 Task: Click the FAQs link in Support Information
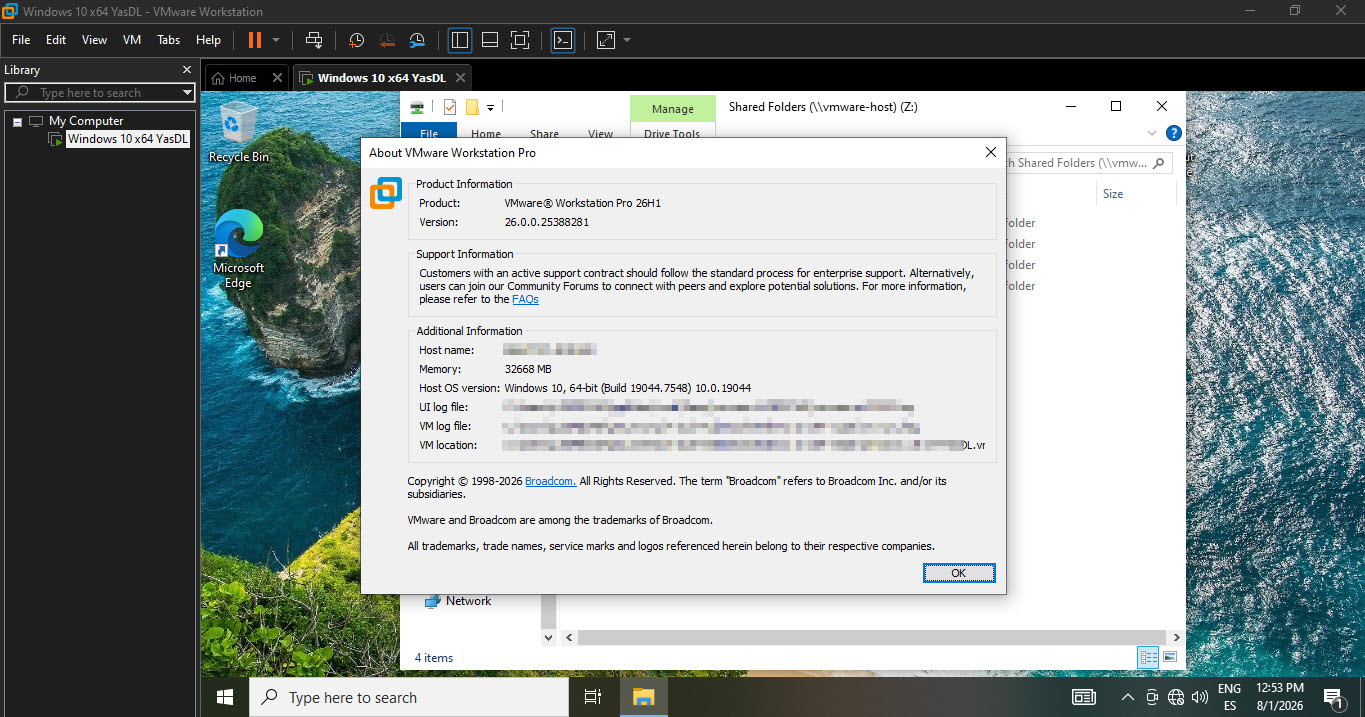pos(525,299)
